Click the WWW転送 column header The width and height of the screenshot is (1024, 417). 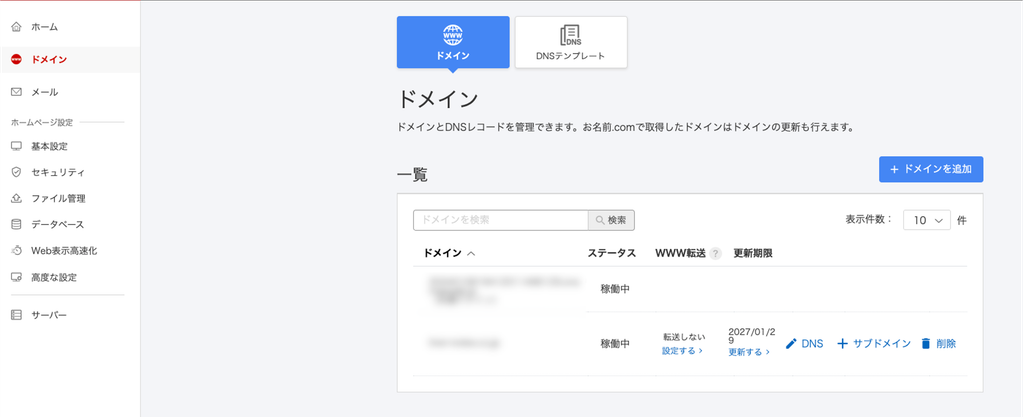(x=680, y=254)
